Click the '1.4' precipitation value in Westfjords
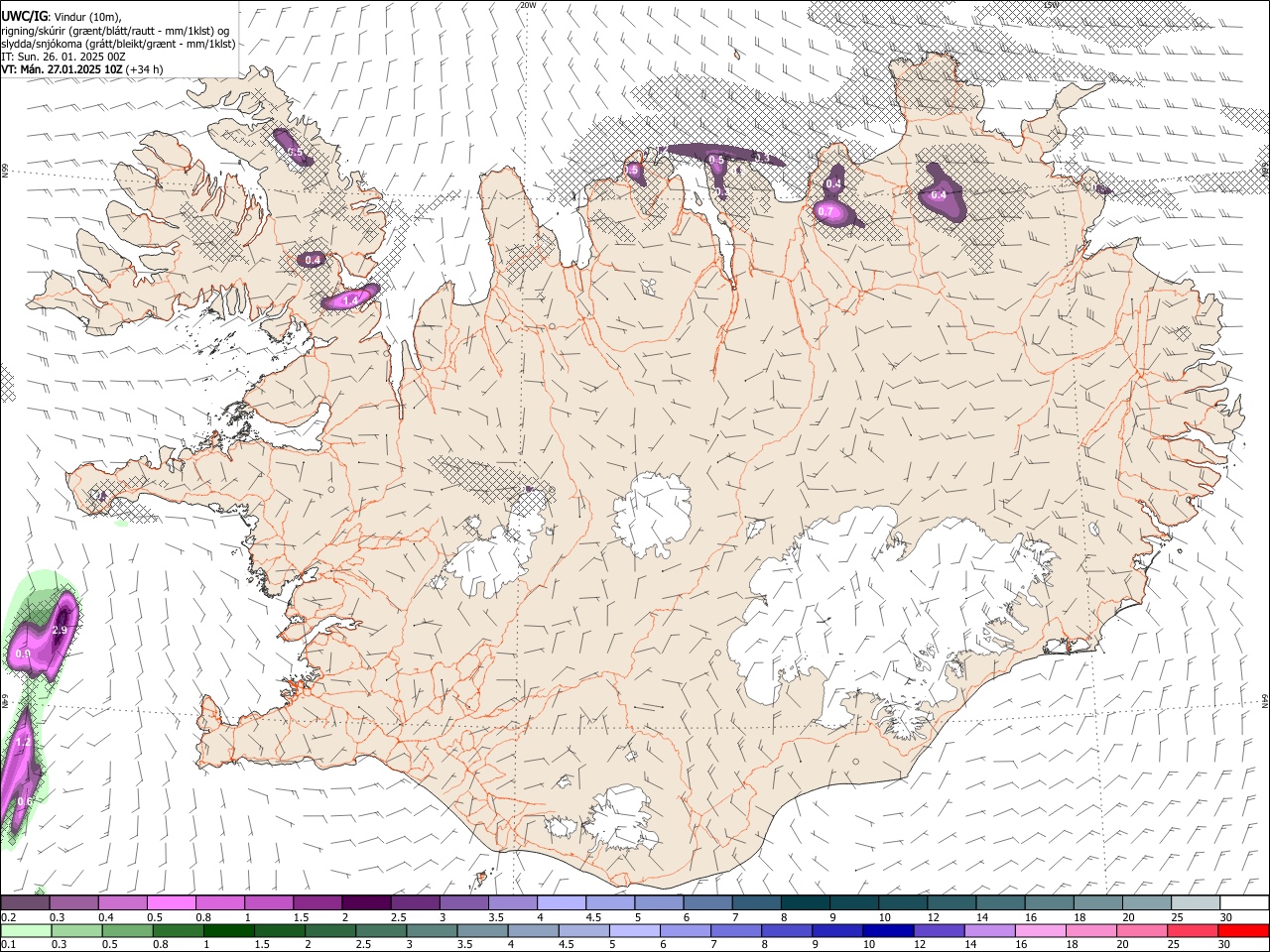1270x952 pixels. pos(350,300)
